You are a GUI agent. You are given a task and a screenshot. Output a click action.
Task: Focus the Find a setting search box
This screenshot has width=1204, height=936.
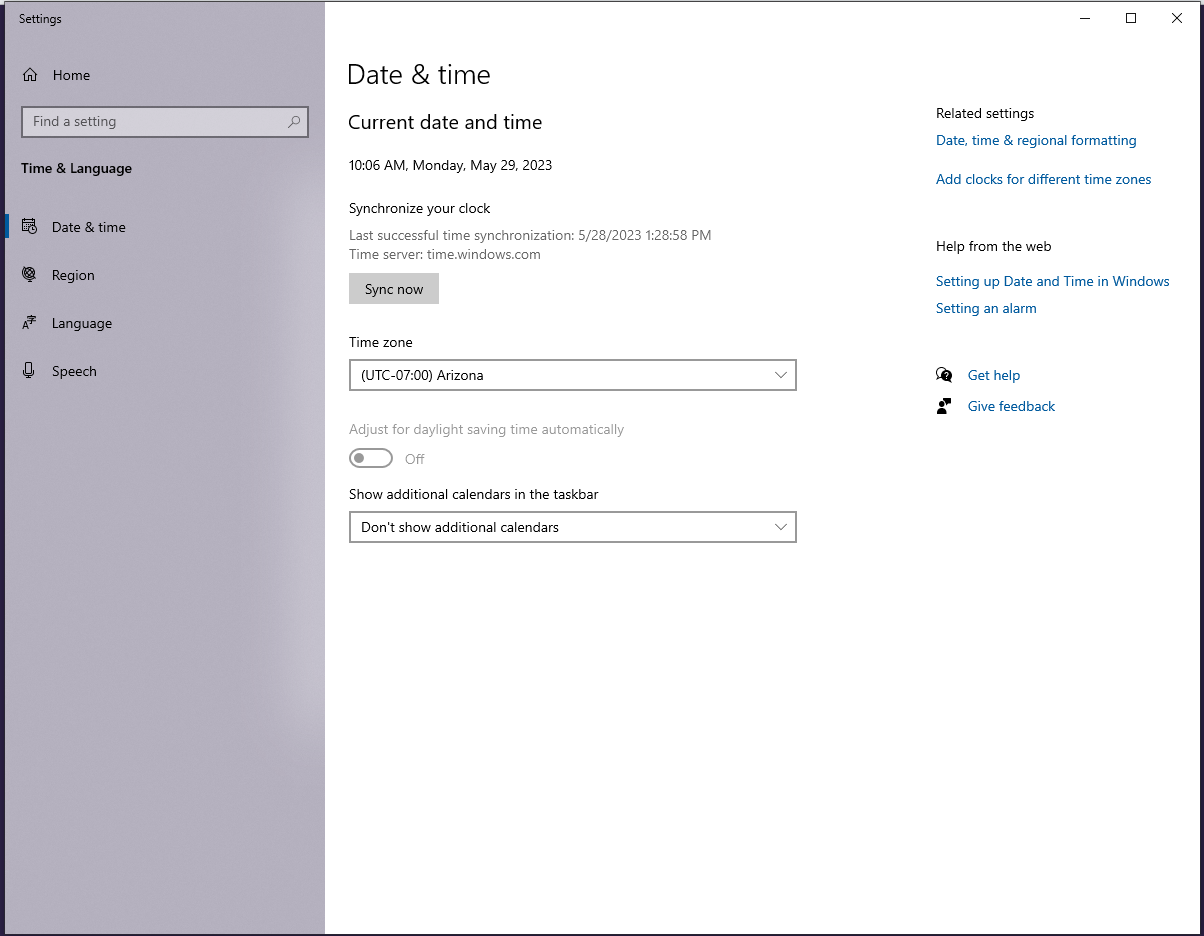tap(165, 122)
